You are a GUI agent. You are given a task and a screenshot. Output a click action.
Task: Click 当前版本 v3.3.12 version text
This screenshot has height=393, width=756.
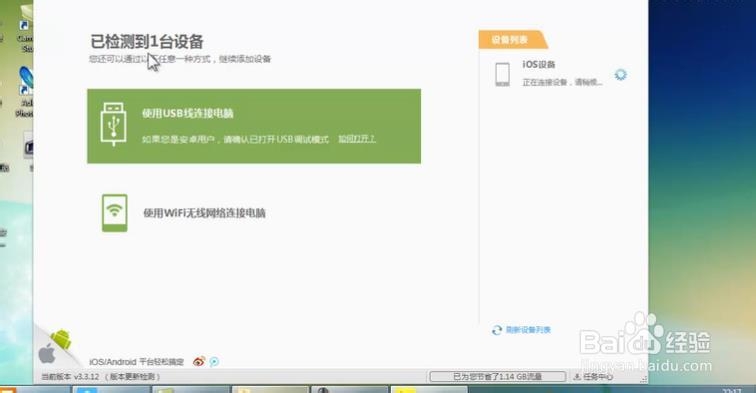(x=70, y=377)
